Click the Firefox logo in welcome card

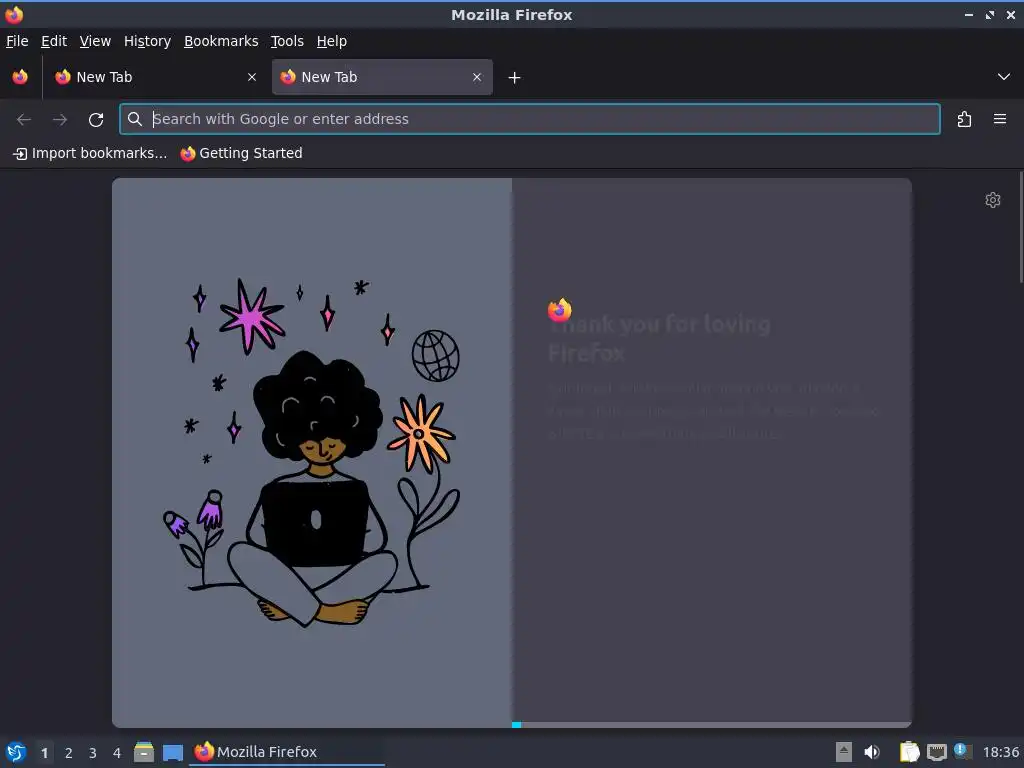point(560,310)
